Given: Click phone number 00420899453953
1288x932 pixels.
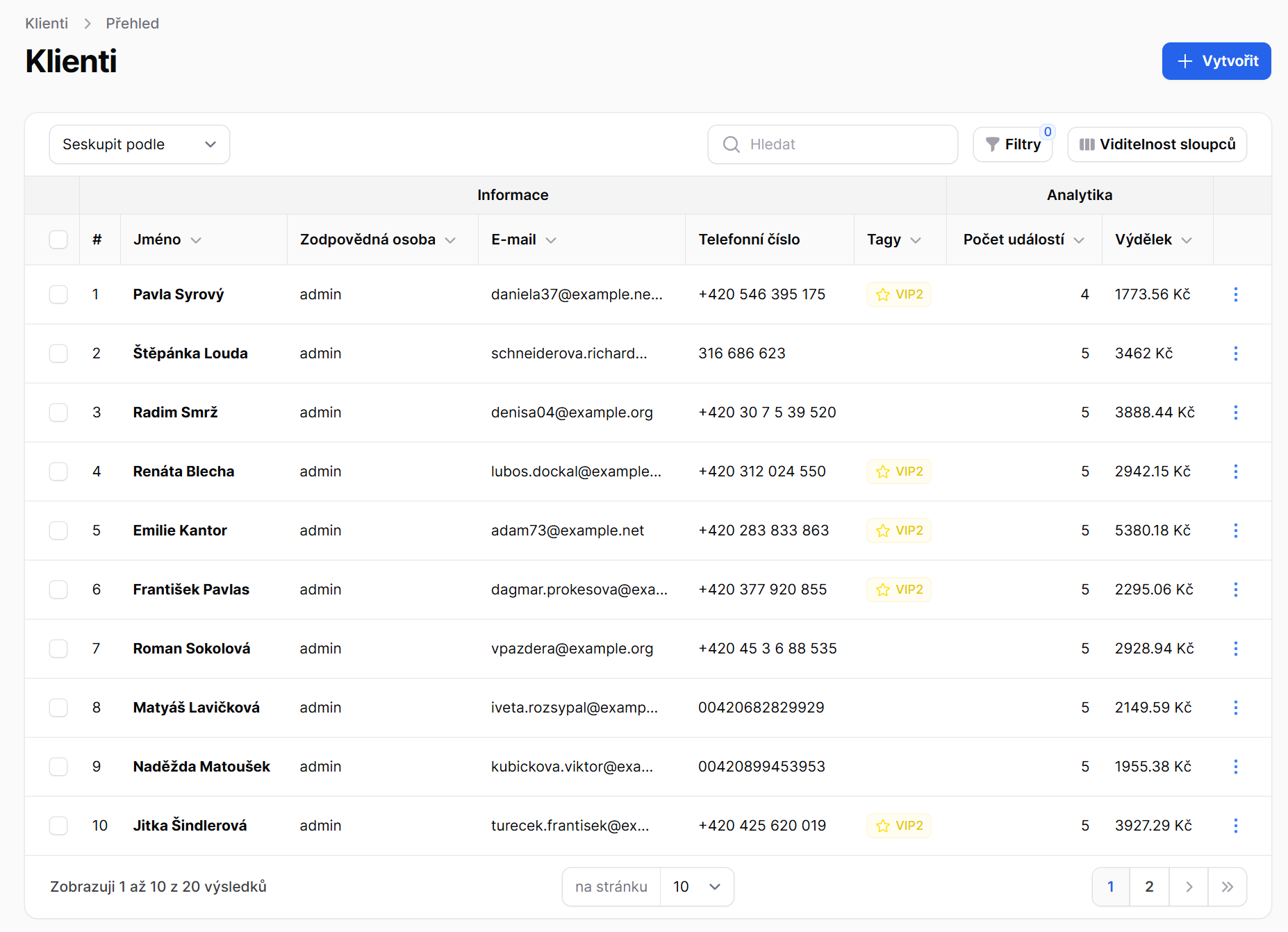Looking at the screenshot, I should [x=762, y=767].
